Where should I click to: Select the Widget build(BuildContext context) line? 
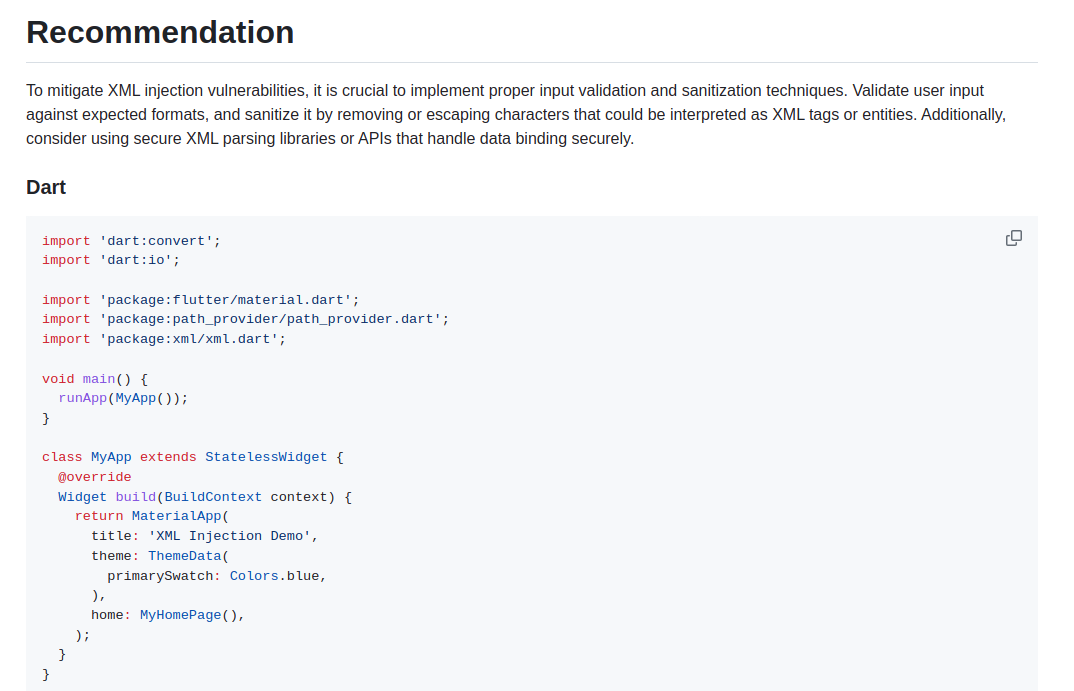coord(205,497)
